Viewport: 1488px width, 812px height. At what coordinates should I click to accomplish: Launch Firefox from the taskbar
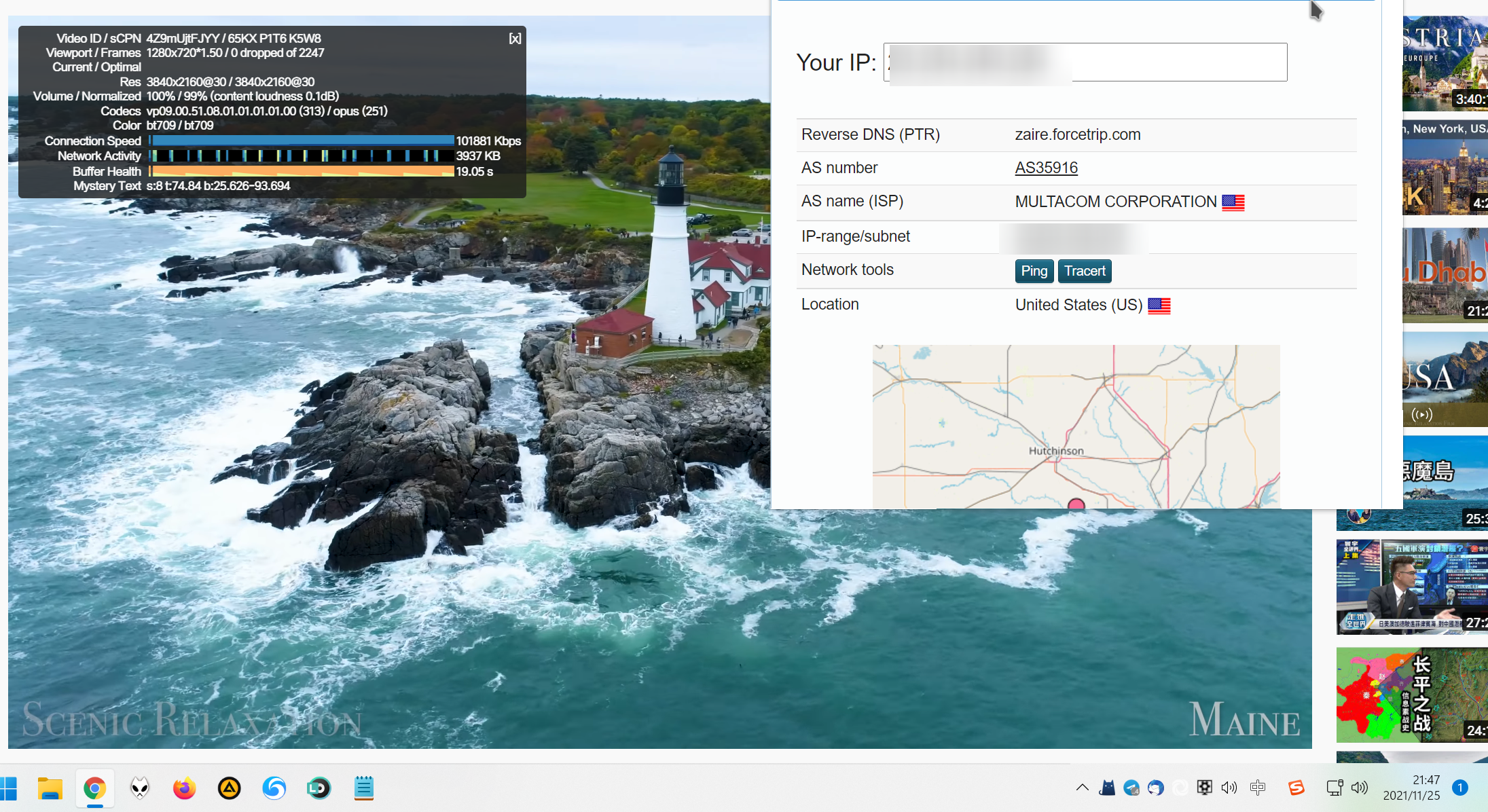tap(184, 788)
